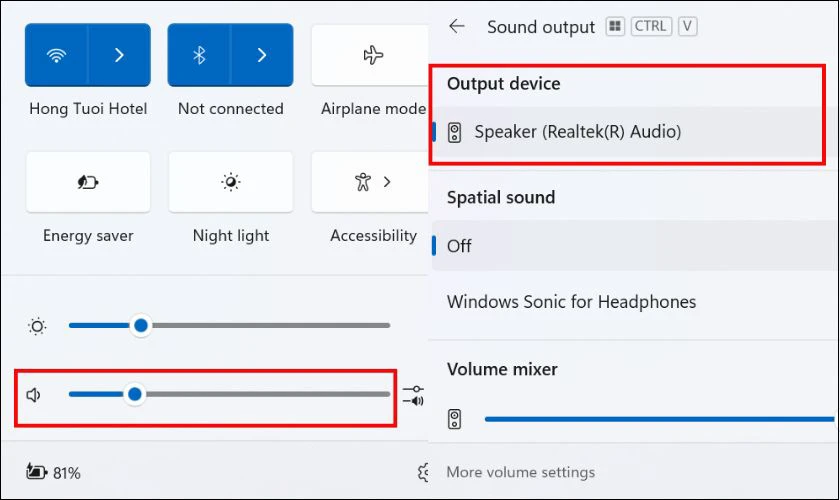Screen dimensions: 840x500
Task: Expand Bluetooth devices chevron
Action: point(262,55)
